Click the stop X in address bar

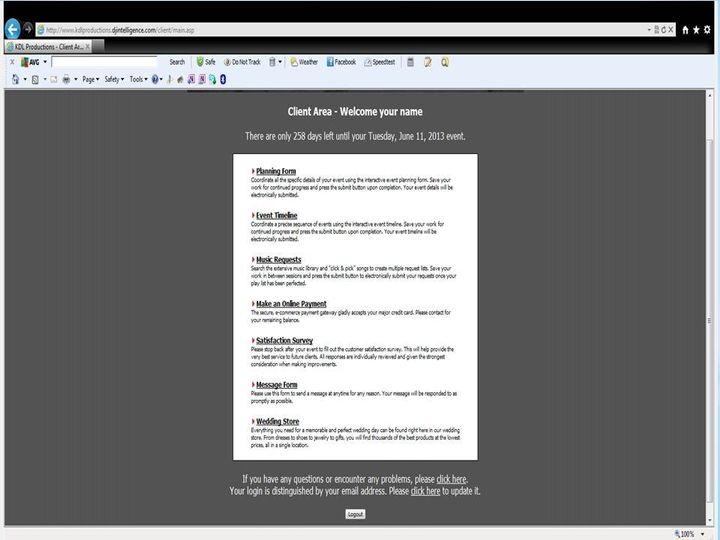[x=671, y=30]
